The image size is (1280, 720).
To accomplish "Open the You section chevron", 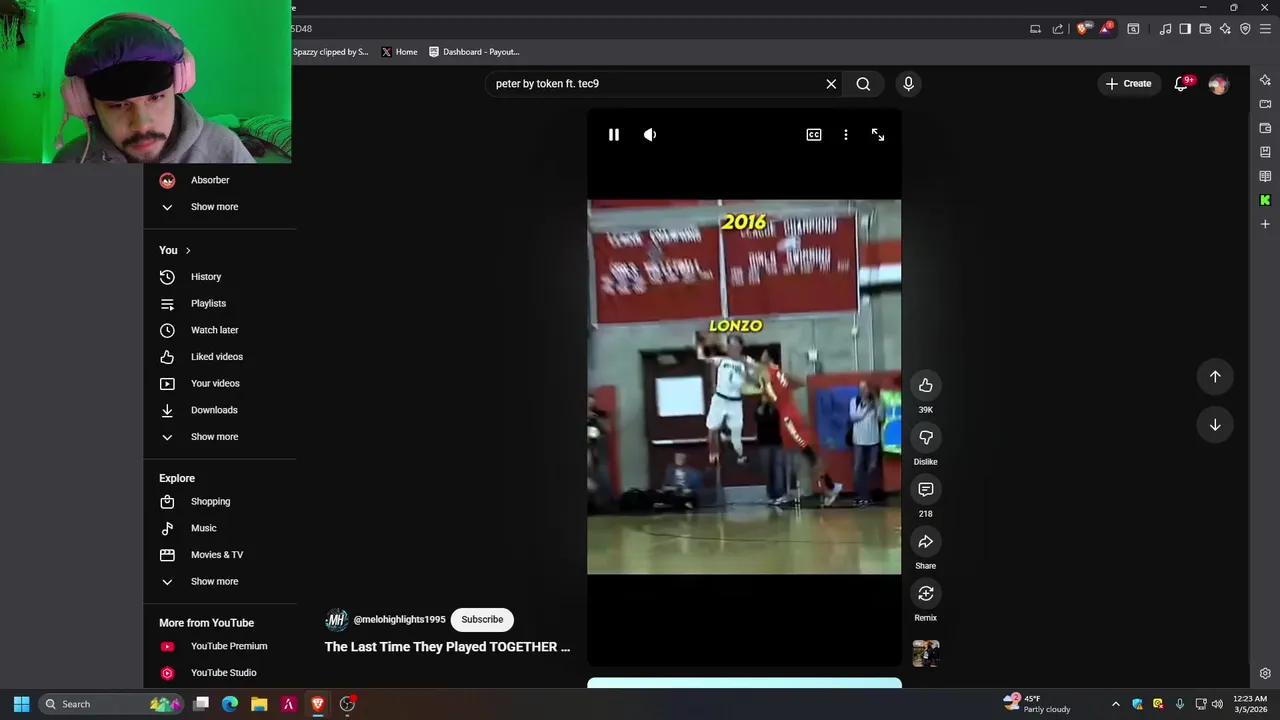I will point(187,251).
